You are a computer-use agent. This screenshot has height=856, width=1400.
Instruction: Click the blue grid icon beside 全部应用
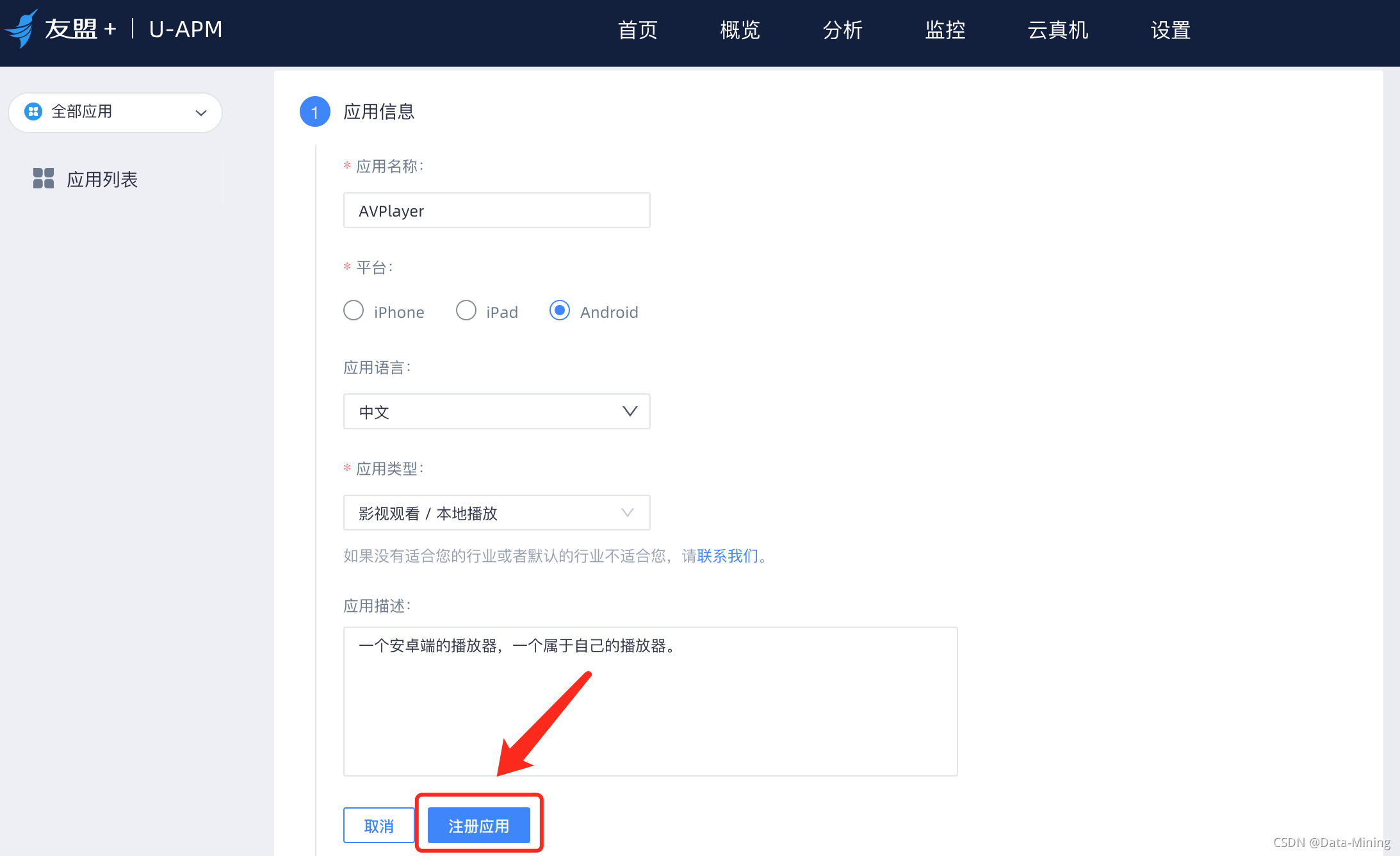pyautogui.click(x=33, y=111)
